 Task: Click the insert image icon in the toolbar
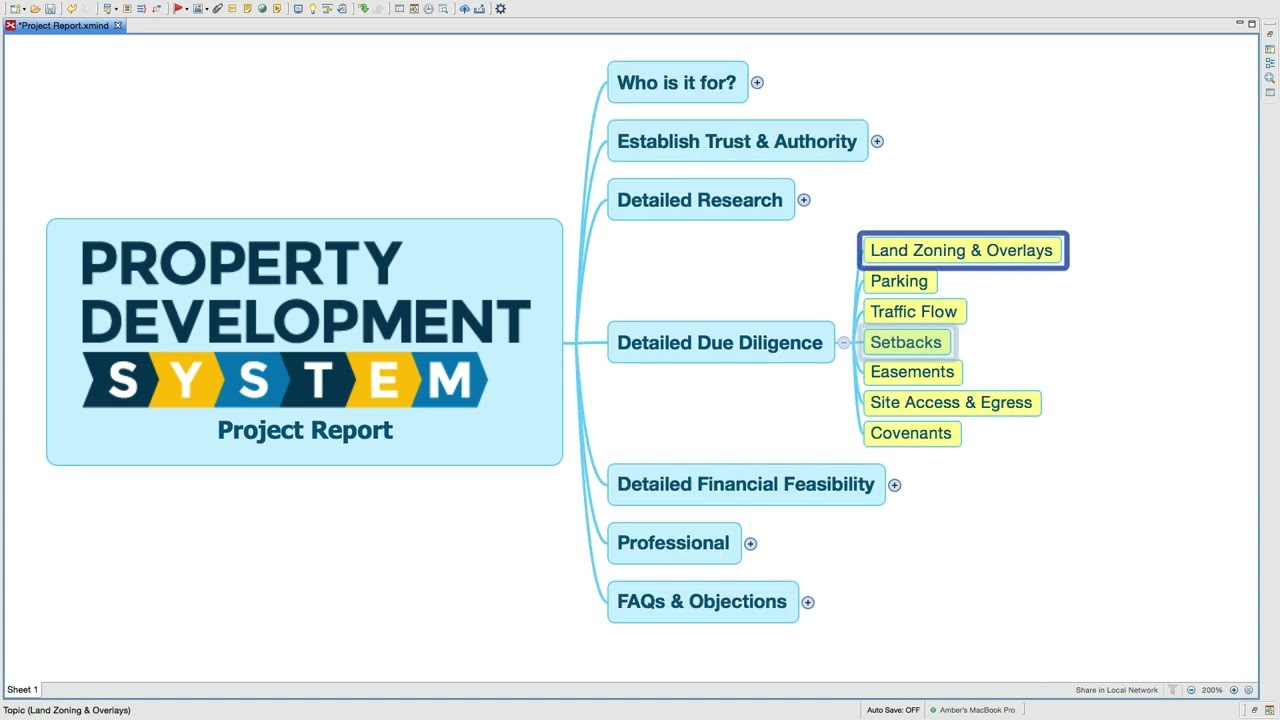tap(198, 8)
